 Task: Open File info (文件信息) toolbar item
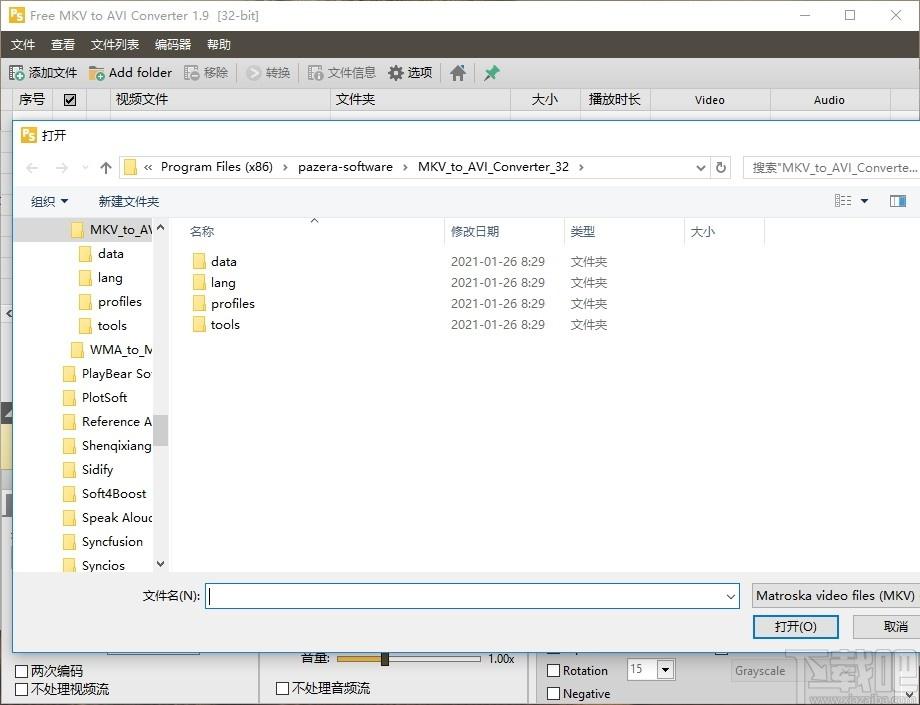(341, 73)
